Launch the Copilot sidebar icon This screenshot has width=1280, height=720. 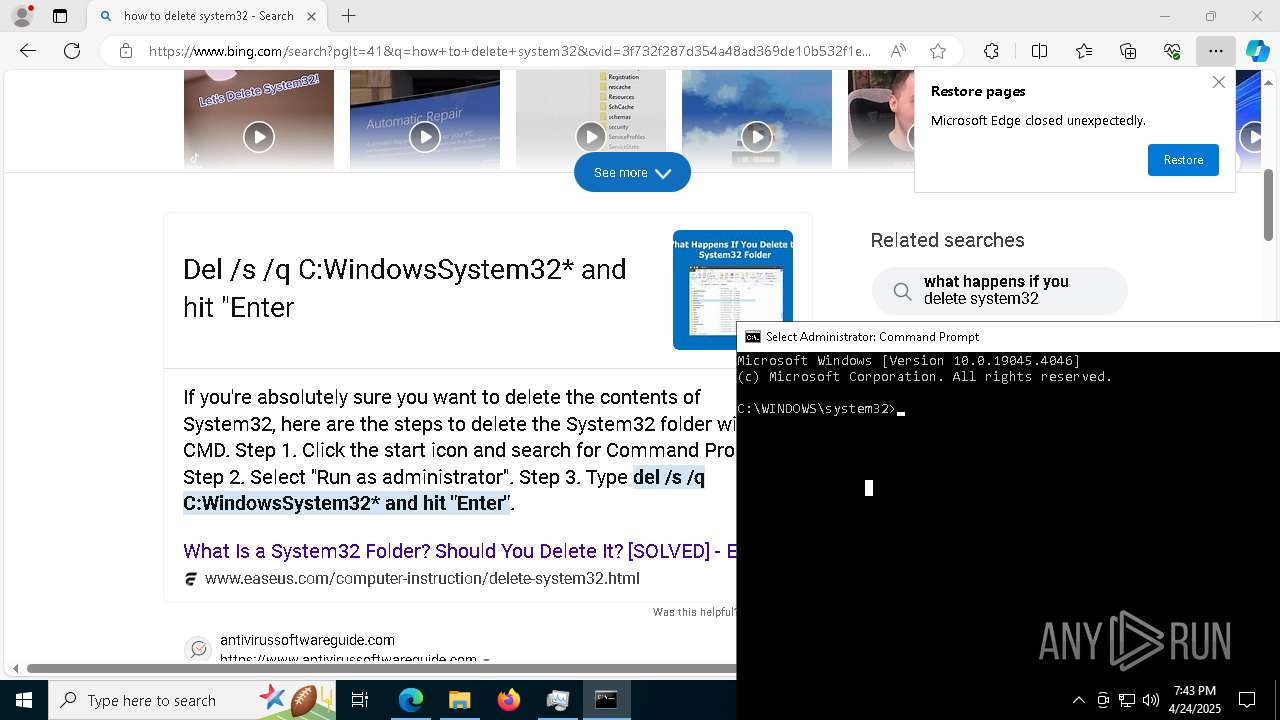(x=1257, y=51)
